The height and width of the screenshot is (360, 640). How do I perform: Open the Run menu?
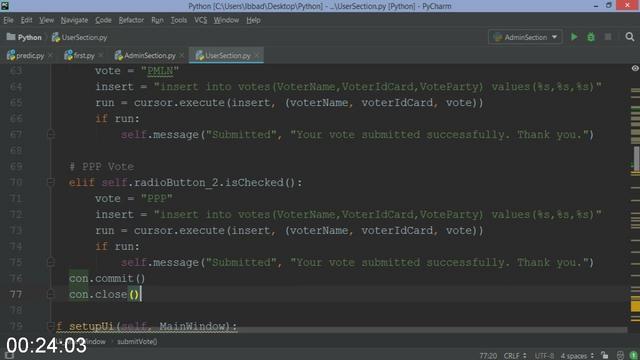point(157,20)
